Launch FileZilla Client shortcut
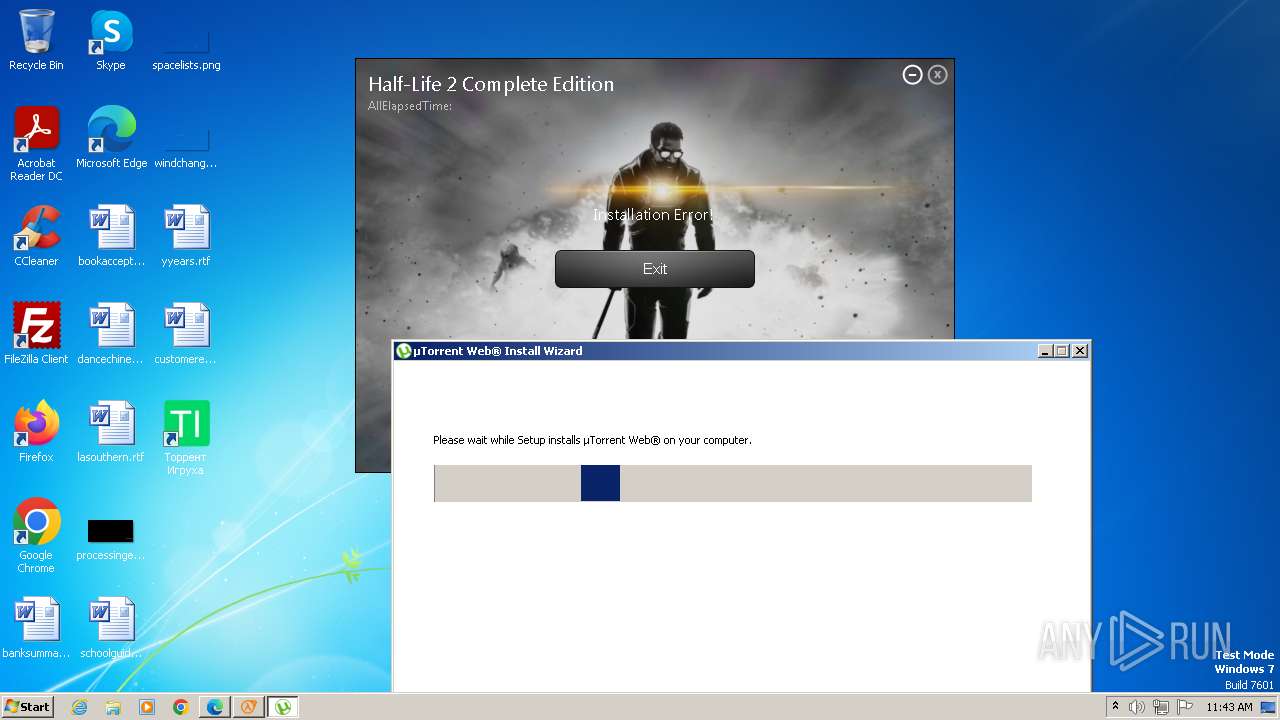The height and width of the screenshot is (720, 1280). [36, 334]
